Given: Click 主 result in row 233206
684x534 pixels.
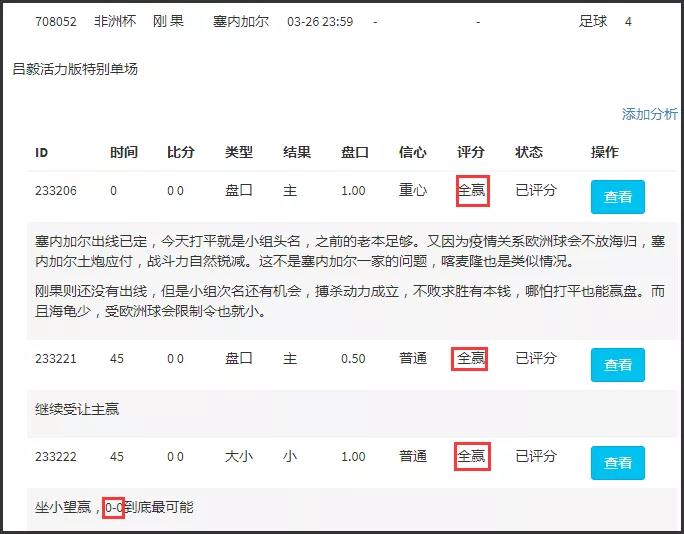Looking at the screenshot, I should tap(290, 190).
